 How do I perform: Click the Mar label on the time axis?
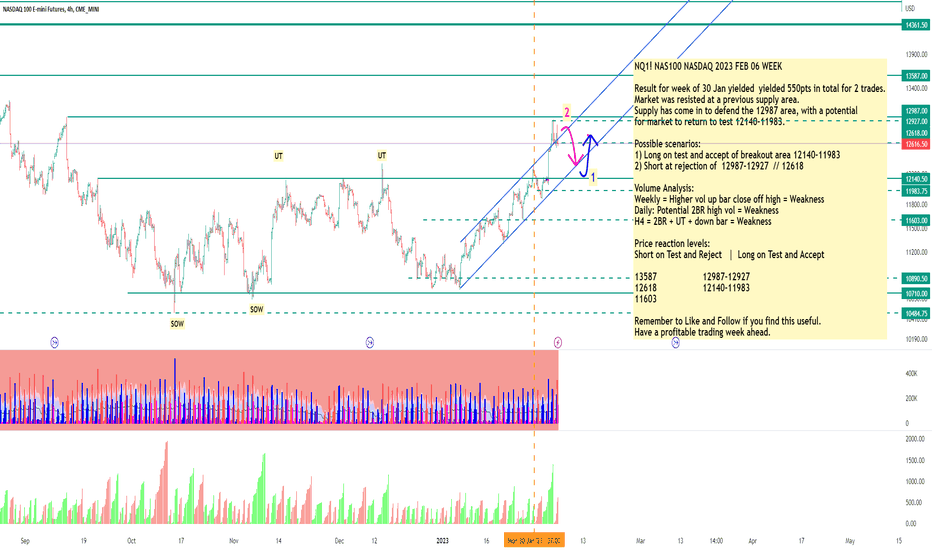click(640, 541)
